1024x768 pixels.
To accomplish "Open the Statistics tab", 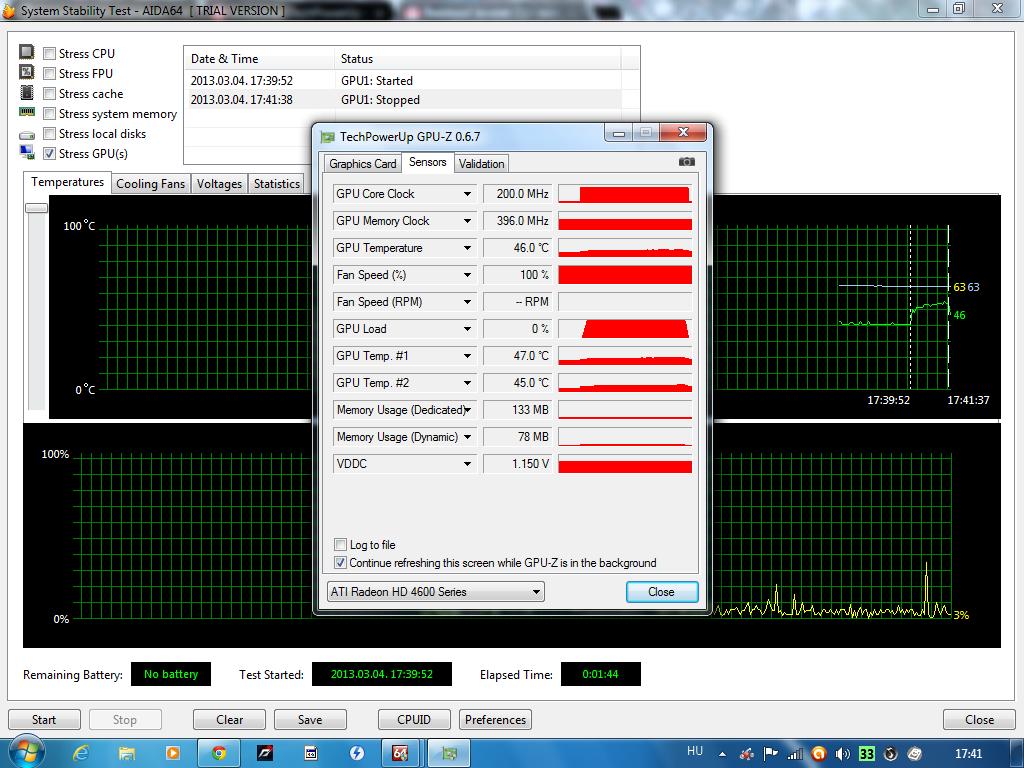I will tap(277, 184).
